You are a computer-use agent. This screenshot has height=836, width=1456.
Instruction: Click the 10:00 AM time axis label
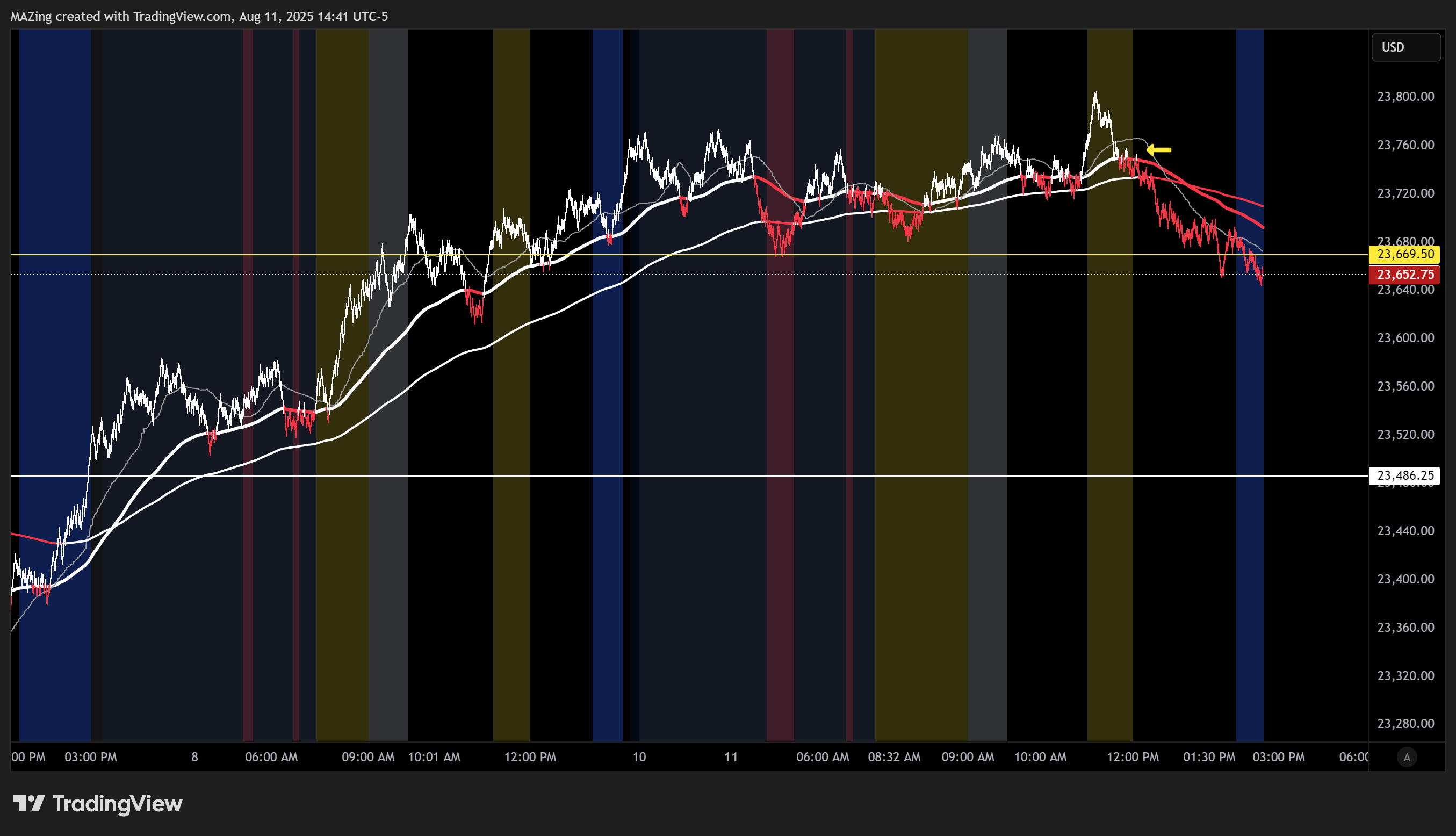tap(1040, 757)
